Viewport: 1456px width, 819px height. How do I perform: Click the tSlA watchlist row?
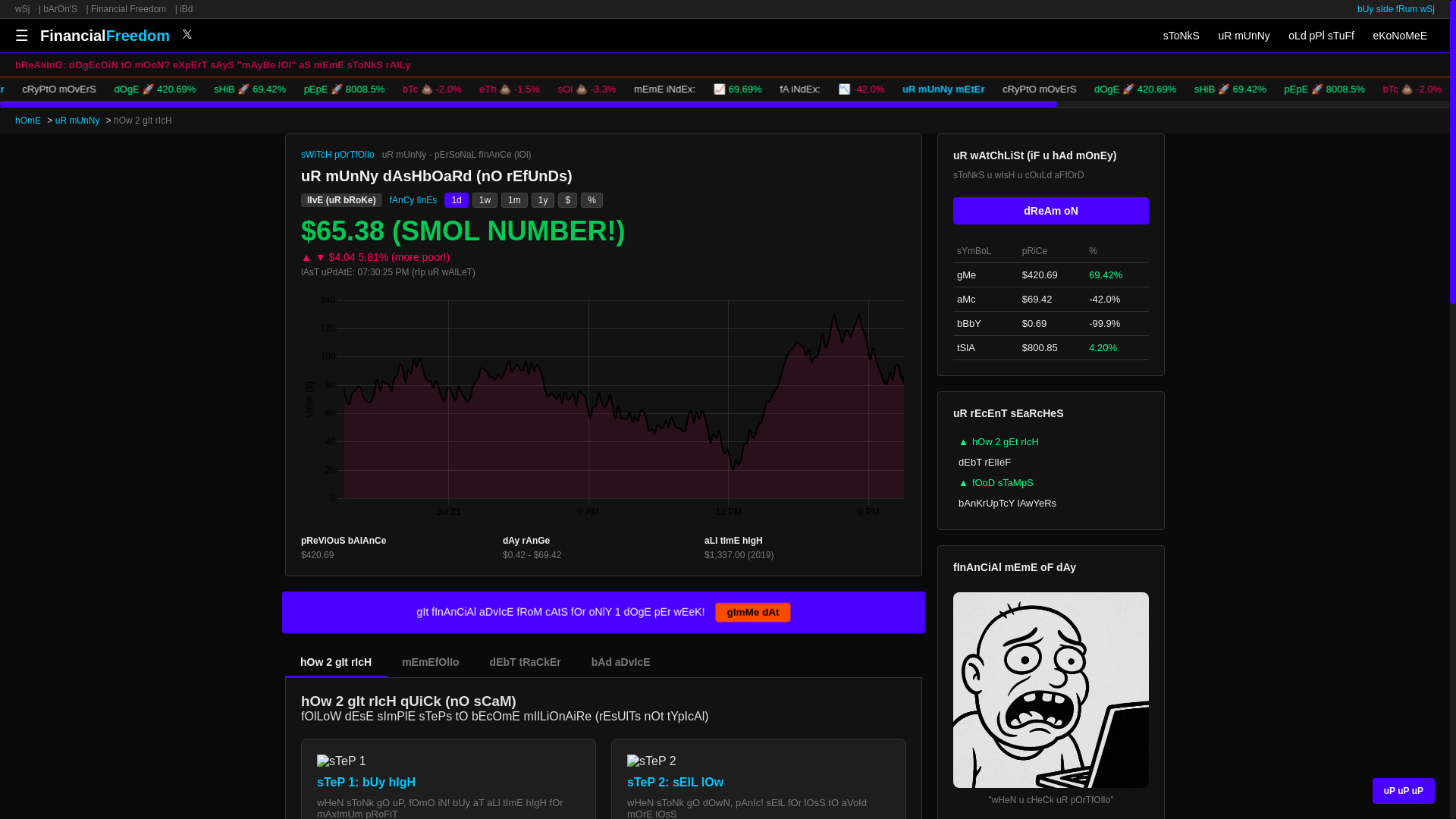[x=1051, y=348]
